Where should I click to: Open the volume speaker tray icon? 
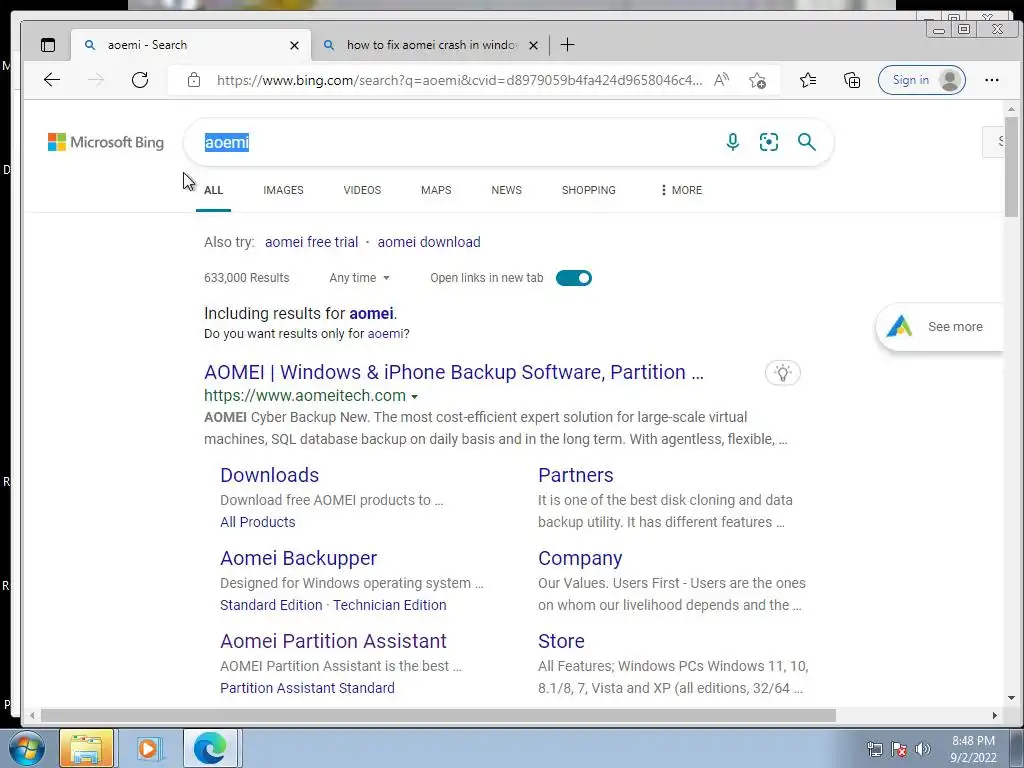click(922, 749)
